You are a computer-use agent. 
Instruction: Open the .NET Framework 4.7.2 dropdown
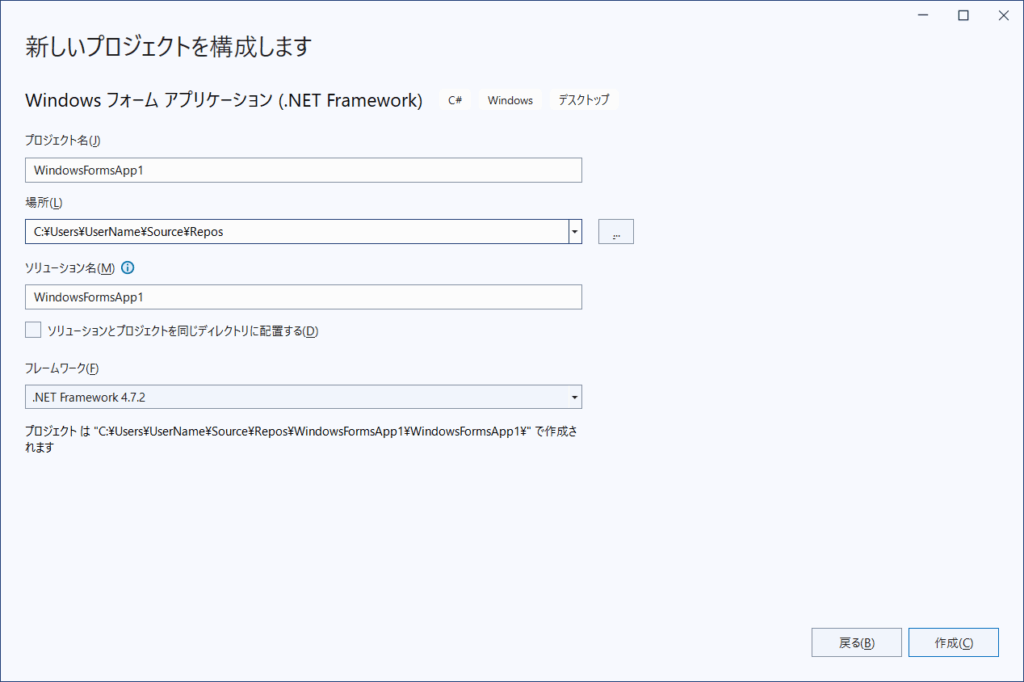pos(304,397)
